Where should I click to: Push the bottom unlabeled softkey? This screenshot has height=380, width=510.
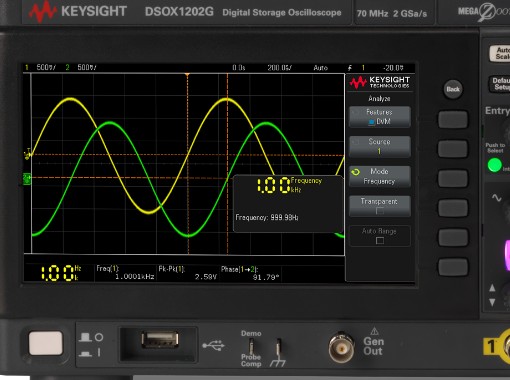453,267
